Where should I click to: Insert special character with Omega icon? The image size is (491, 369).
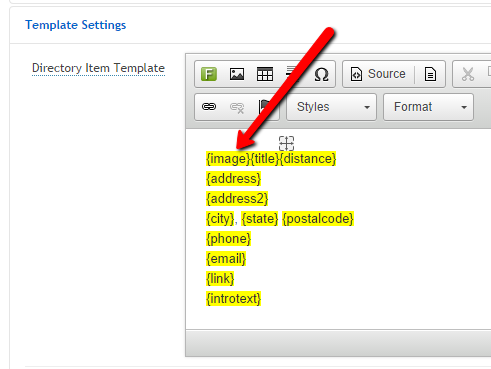click(x=321, y=74)
